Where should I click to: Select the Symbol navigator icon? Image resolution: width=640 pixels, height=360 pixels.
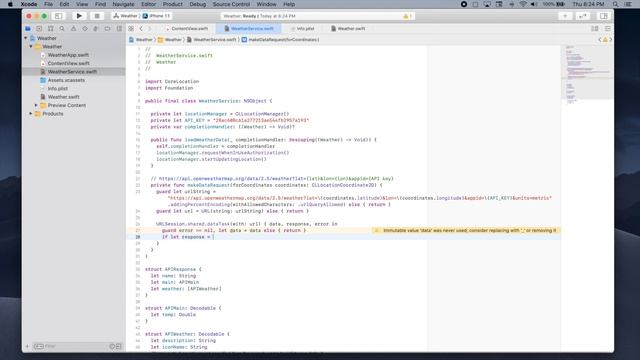[51, 29]
